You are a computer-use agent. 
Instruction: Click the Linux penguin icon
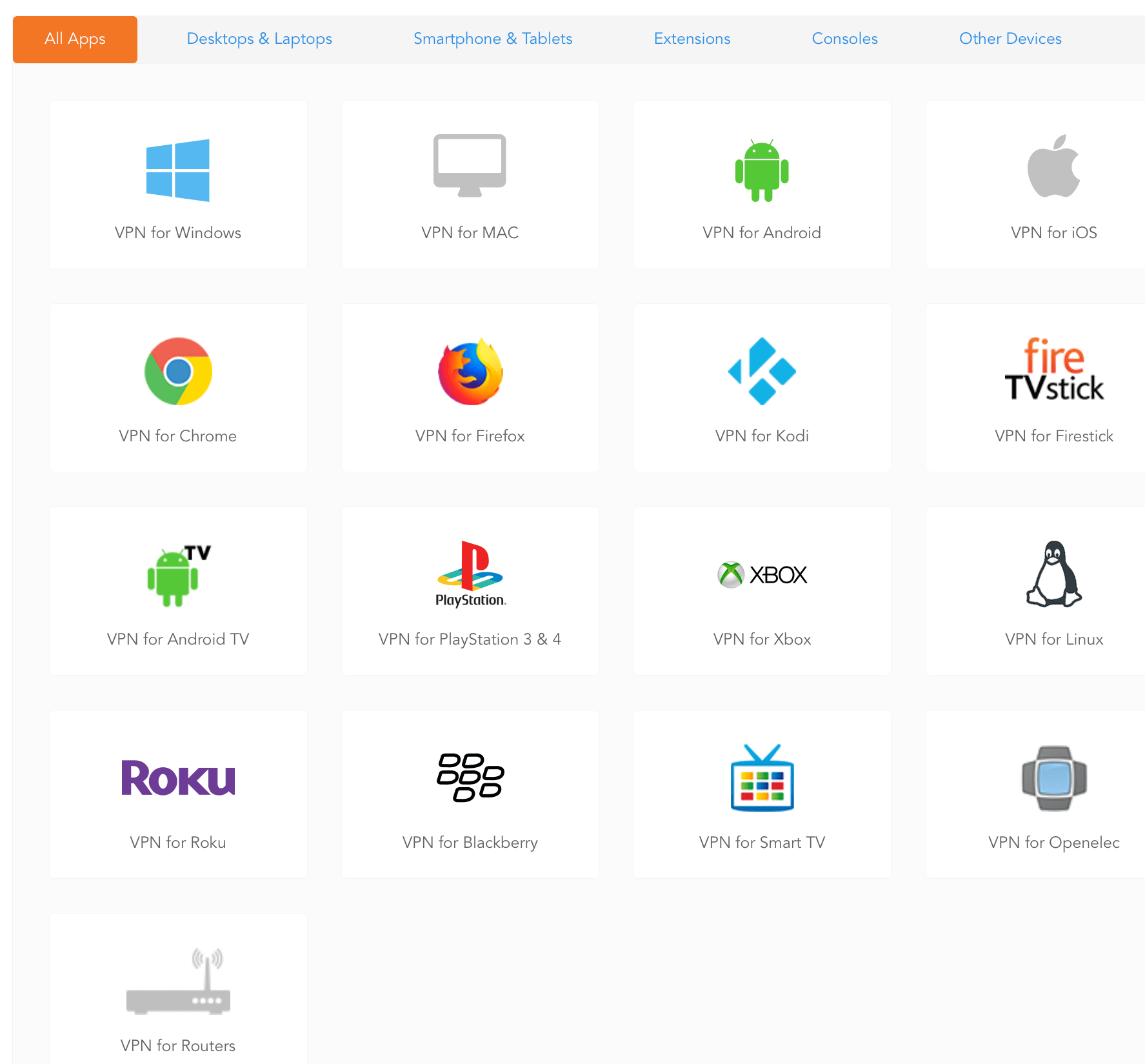click(1054, 574)
